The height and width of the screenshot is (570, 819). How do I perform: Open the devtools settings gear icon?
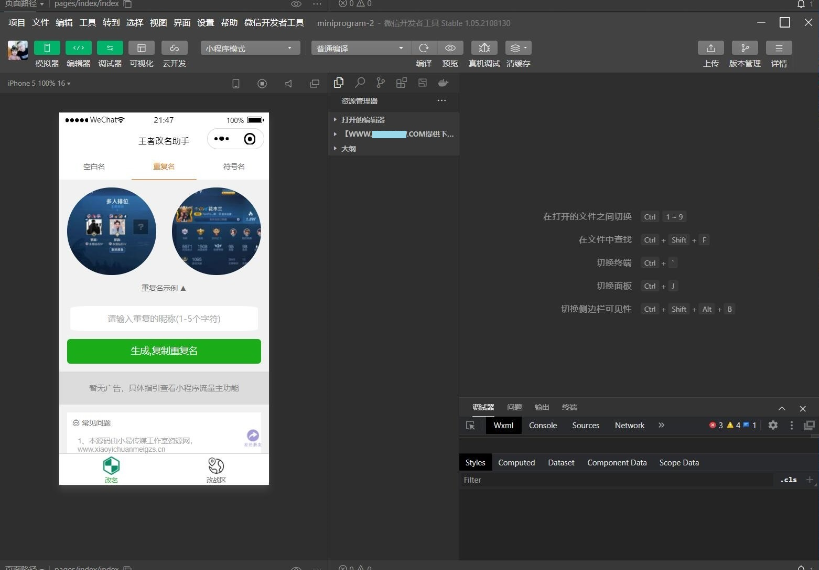click(773, 425)
